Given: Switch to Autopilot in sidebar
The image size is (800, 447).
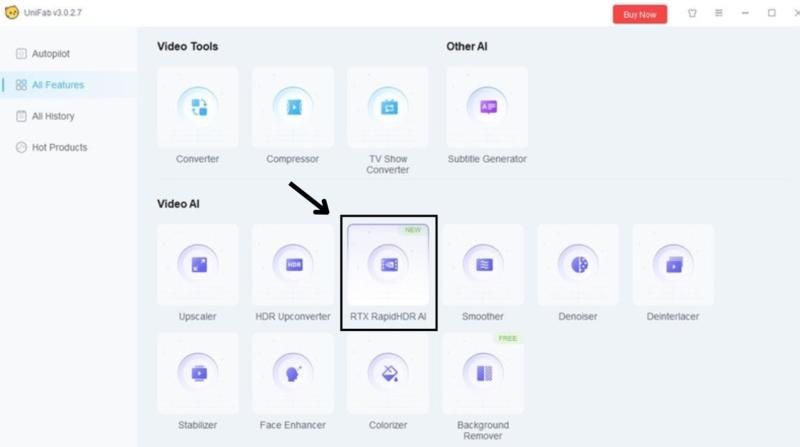Looking at the screenshot, I should pos(50,53).
